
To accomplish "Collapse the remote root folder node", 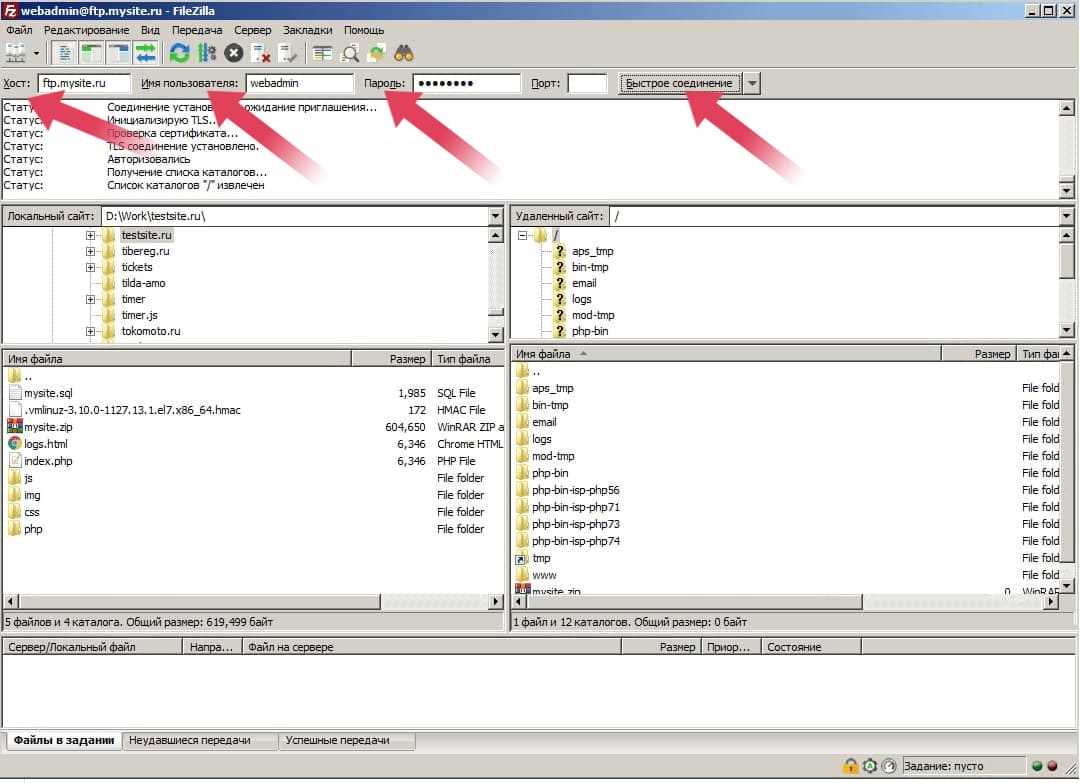I will tap(522, 235).
